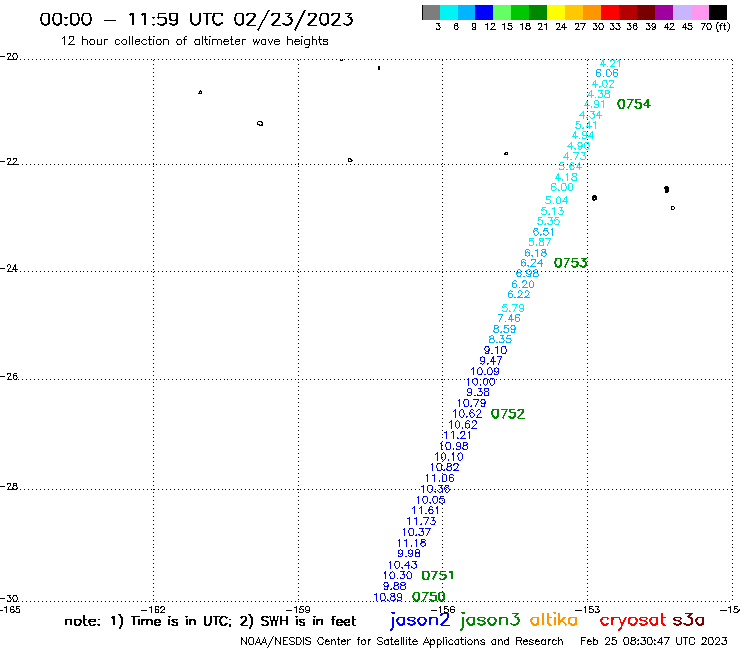Click the yellow swatch in the wave-height legend

pos(556,12)
